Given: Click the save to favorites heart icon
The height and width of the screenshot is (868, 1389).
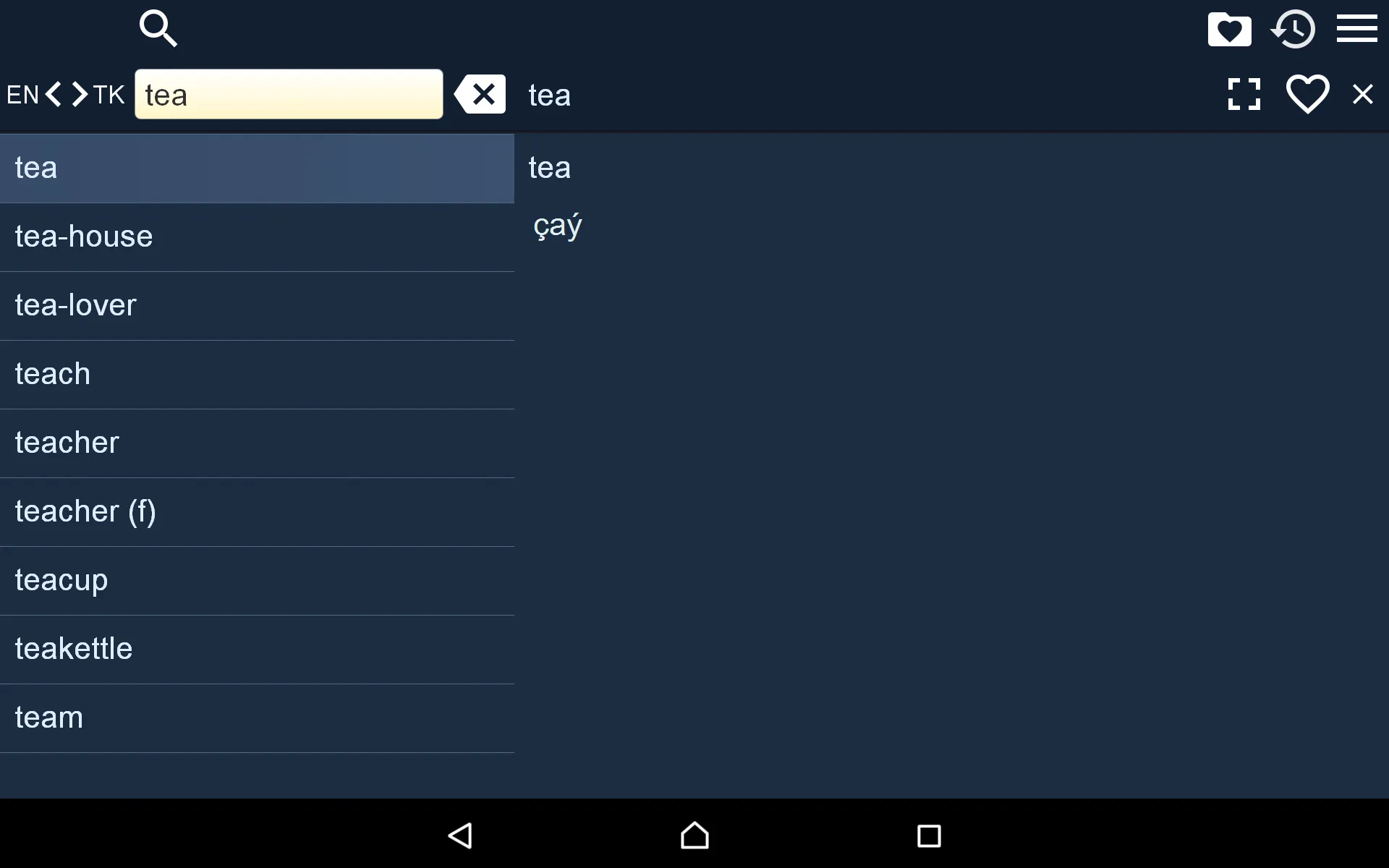Looking at the screenshot, I should pyautogui.click(x=1308, y=94).
